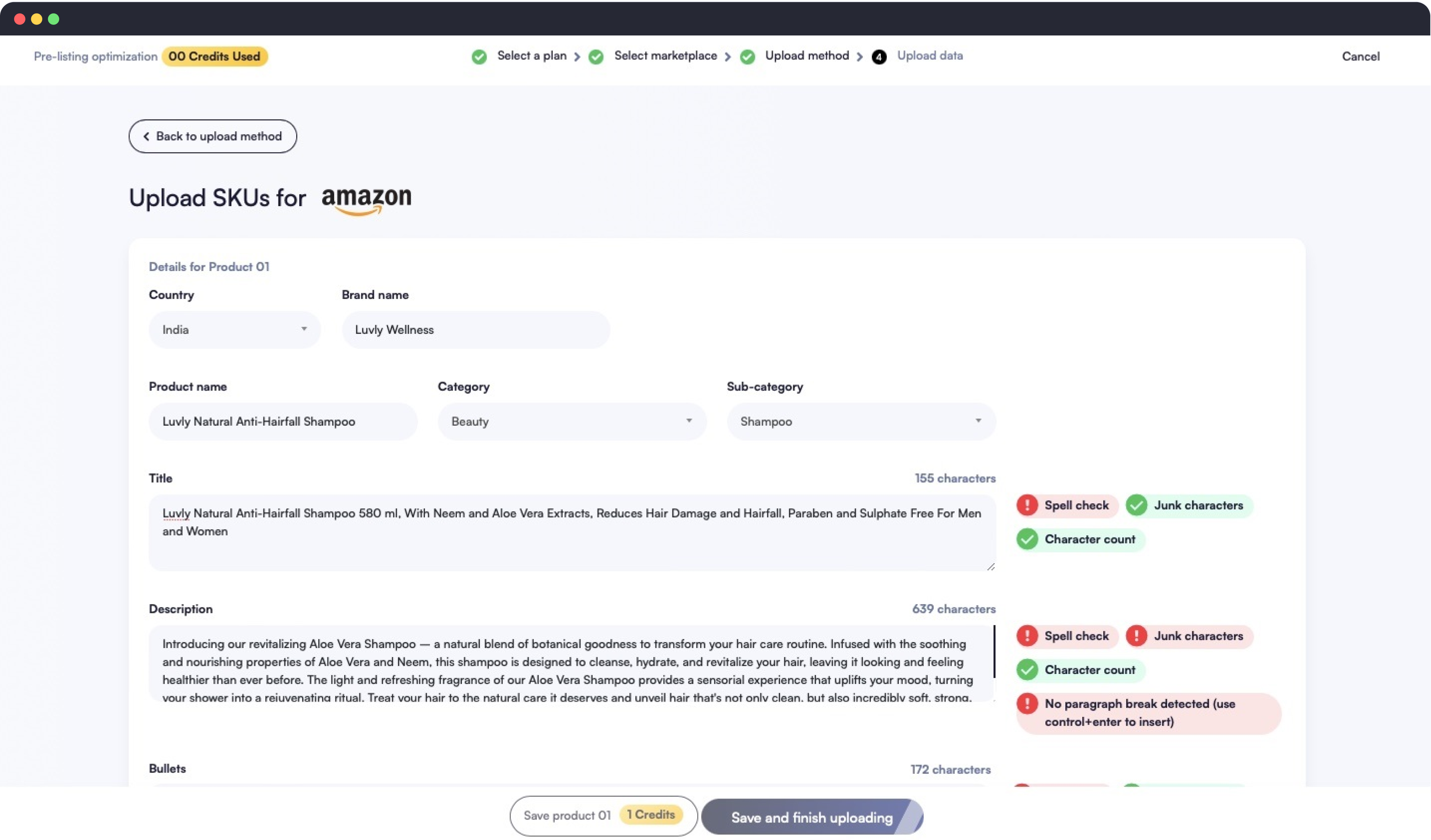Click the Title Junk characters badge label
1431x840 pixels.
[x=1198, y=505]
